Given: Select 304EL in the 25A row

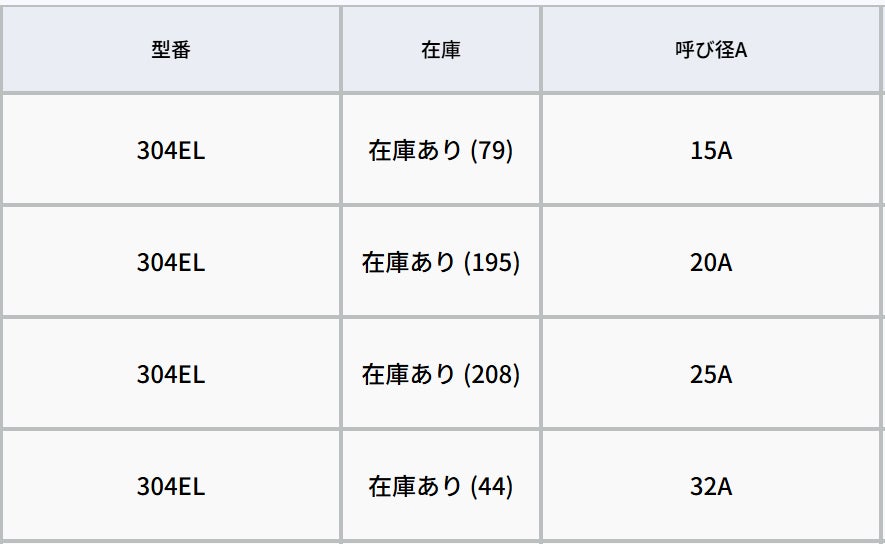Looking at the screenshot, I should (170, 375).
